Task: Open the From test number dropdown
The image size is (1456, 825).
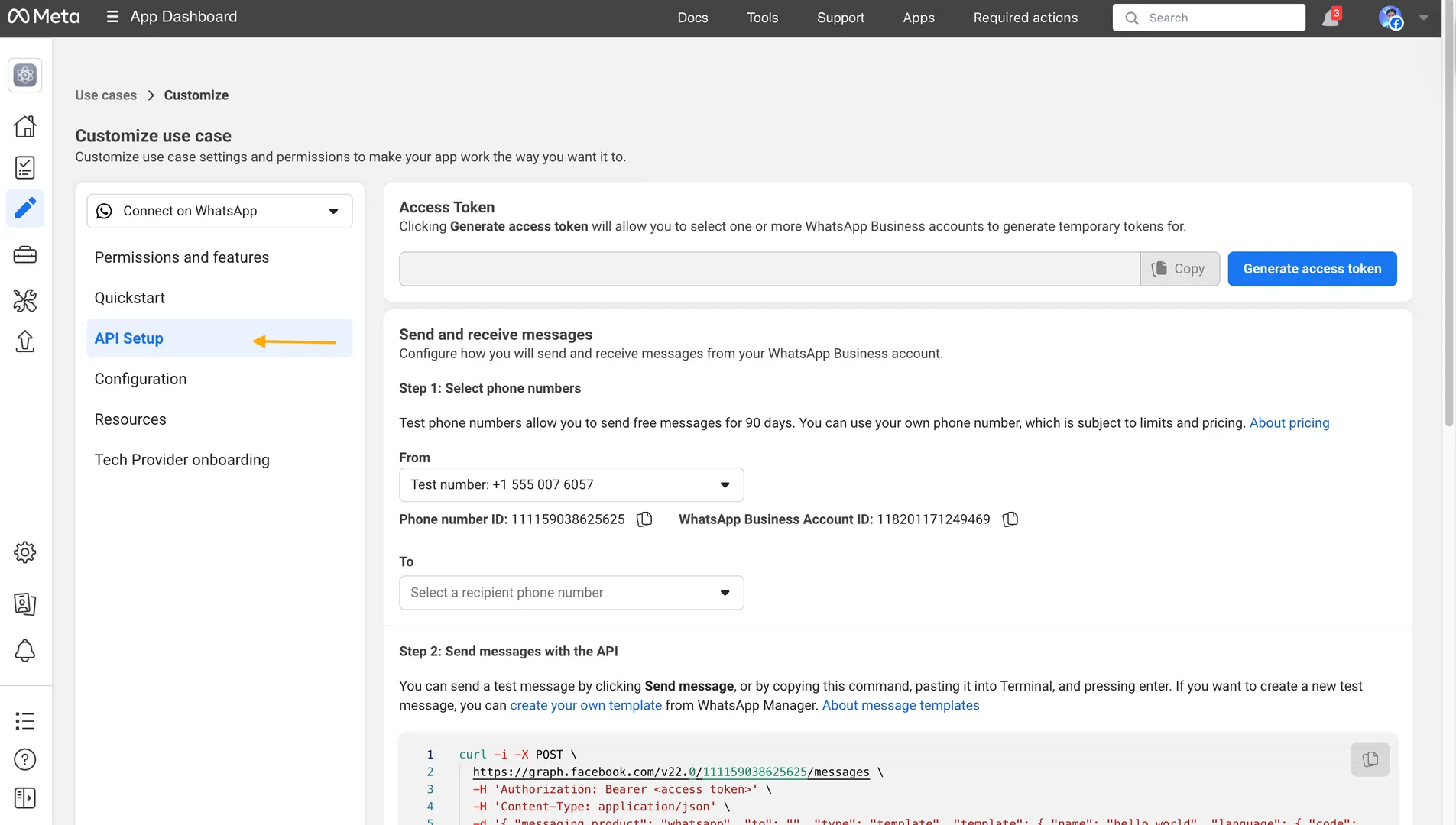Action: click(723, 484)
